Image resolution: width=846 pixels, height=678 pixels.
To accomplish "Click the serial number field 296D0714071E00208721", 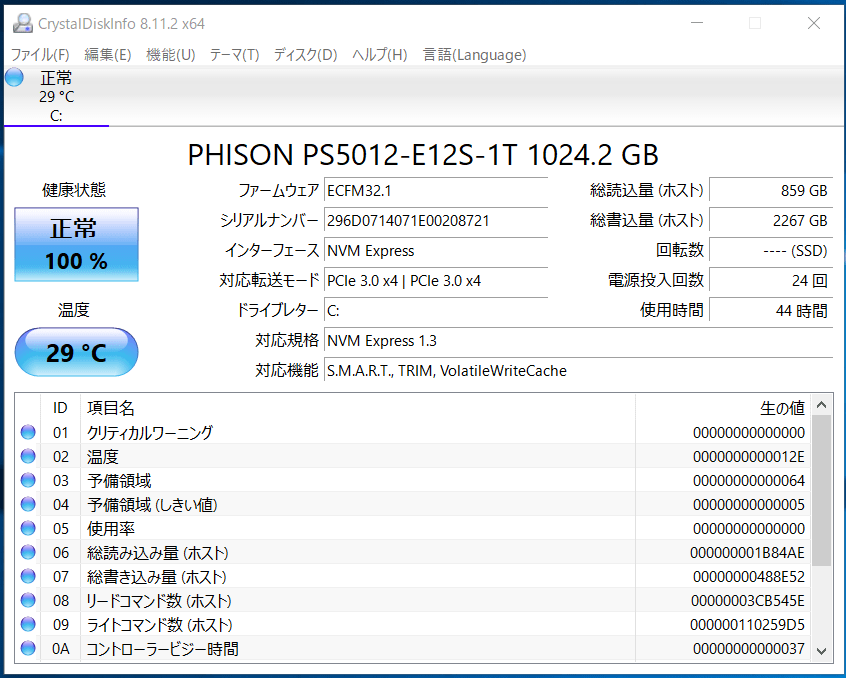I will coord(436,221).
